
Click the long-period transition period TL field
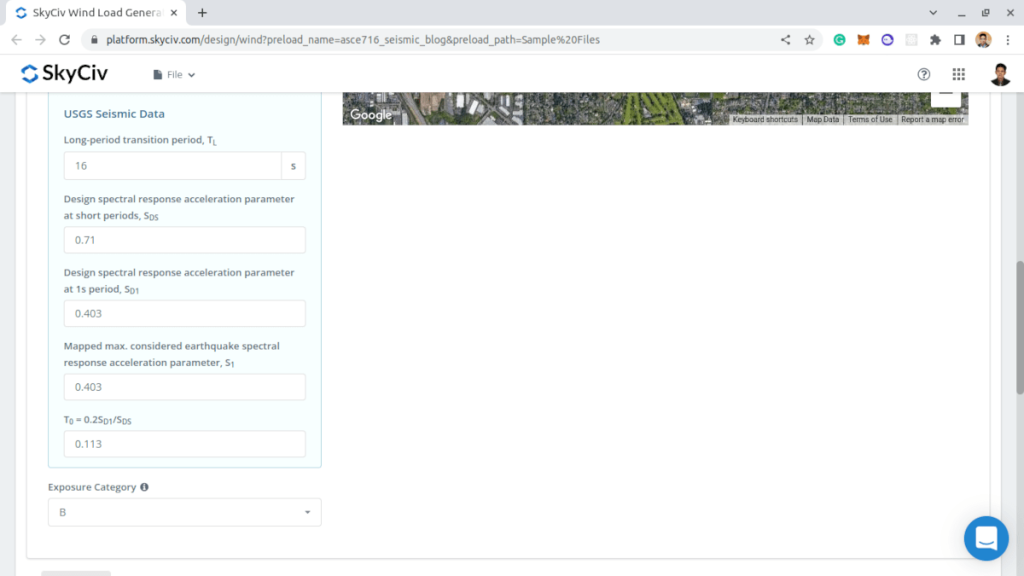(172, 166)
